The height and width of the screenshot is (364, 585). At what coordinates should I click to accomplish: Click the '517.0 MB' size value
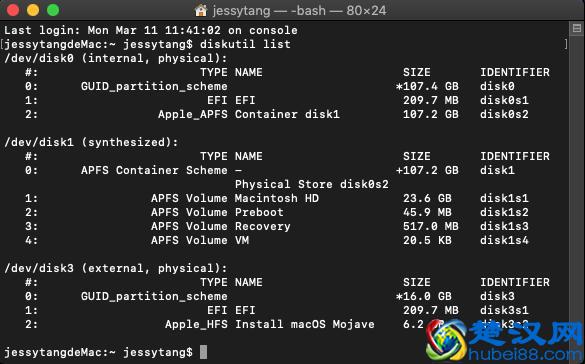431,226
